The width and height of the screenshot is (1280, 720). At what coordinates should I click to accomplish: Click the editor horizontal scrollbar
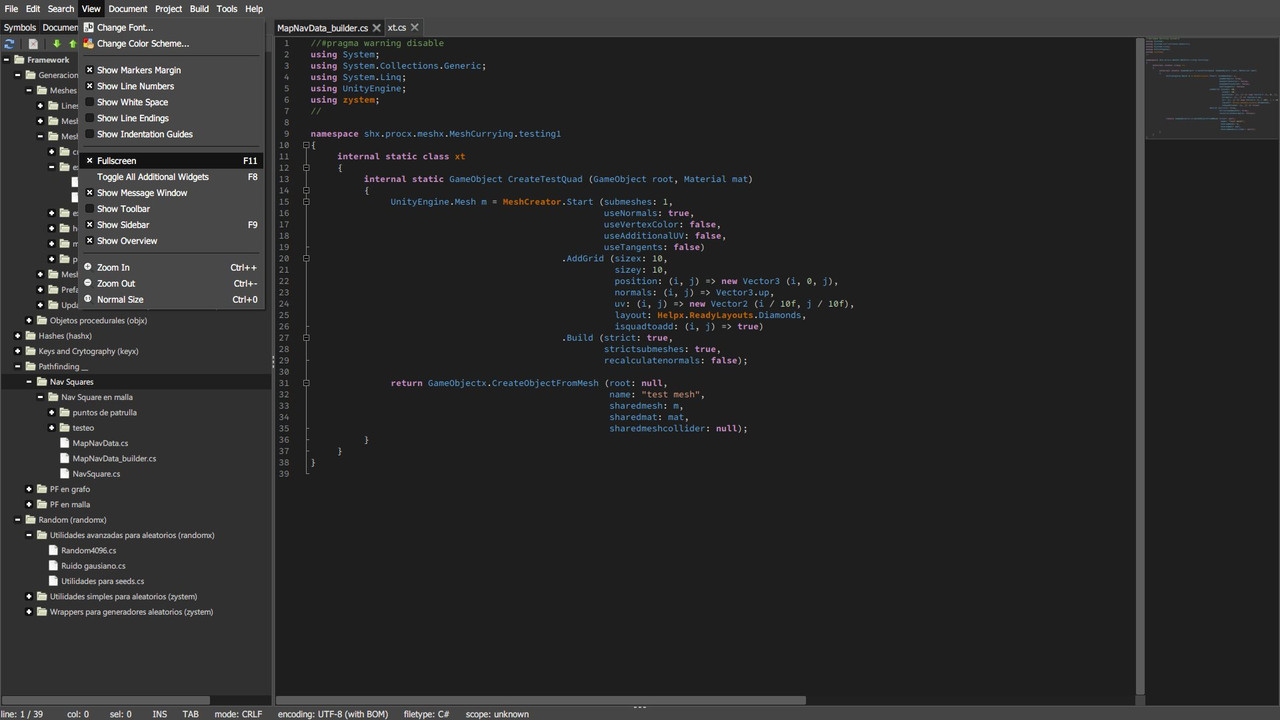click(541, 700)
